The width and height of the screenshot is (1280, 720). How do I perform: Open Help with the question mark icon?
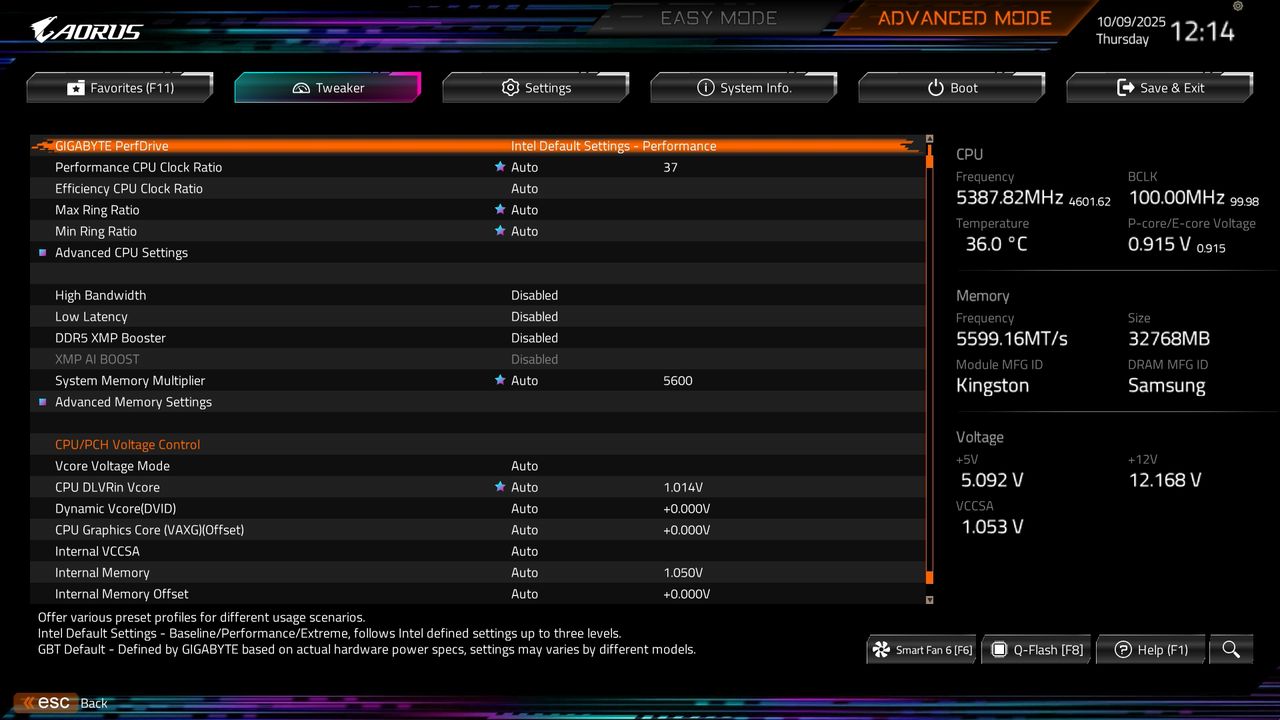click(x=1151, y=649)
